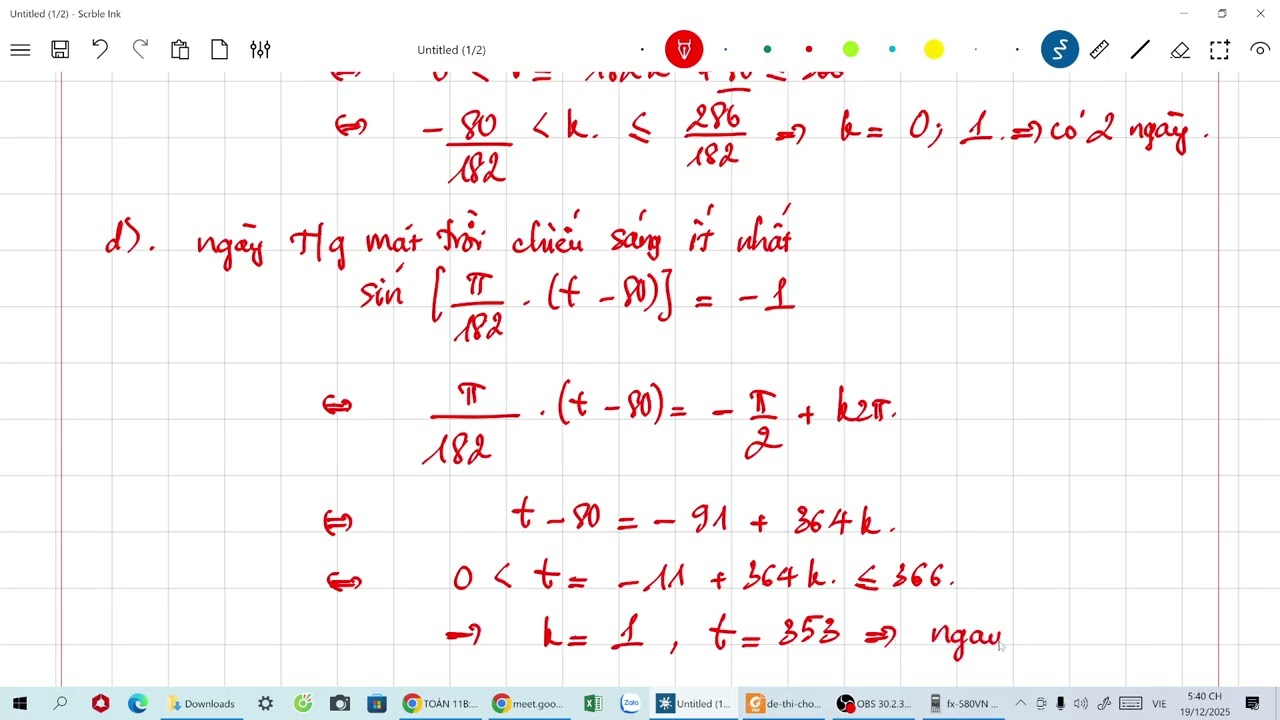This screenshot has width=1280, height=720.
Task: Toggle the ruler tool
Action: [1100, 49]
